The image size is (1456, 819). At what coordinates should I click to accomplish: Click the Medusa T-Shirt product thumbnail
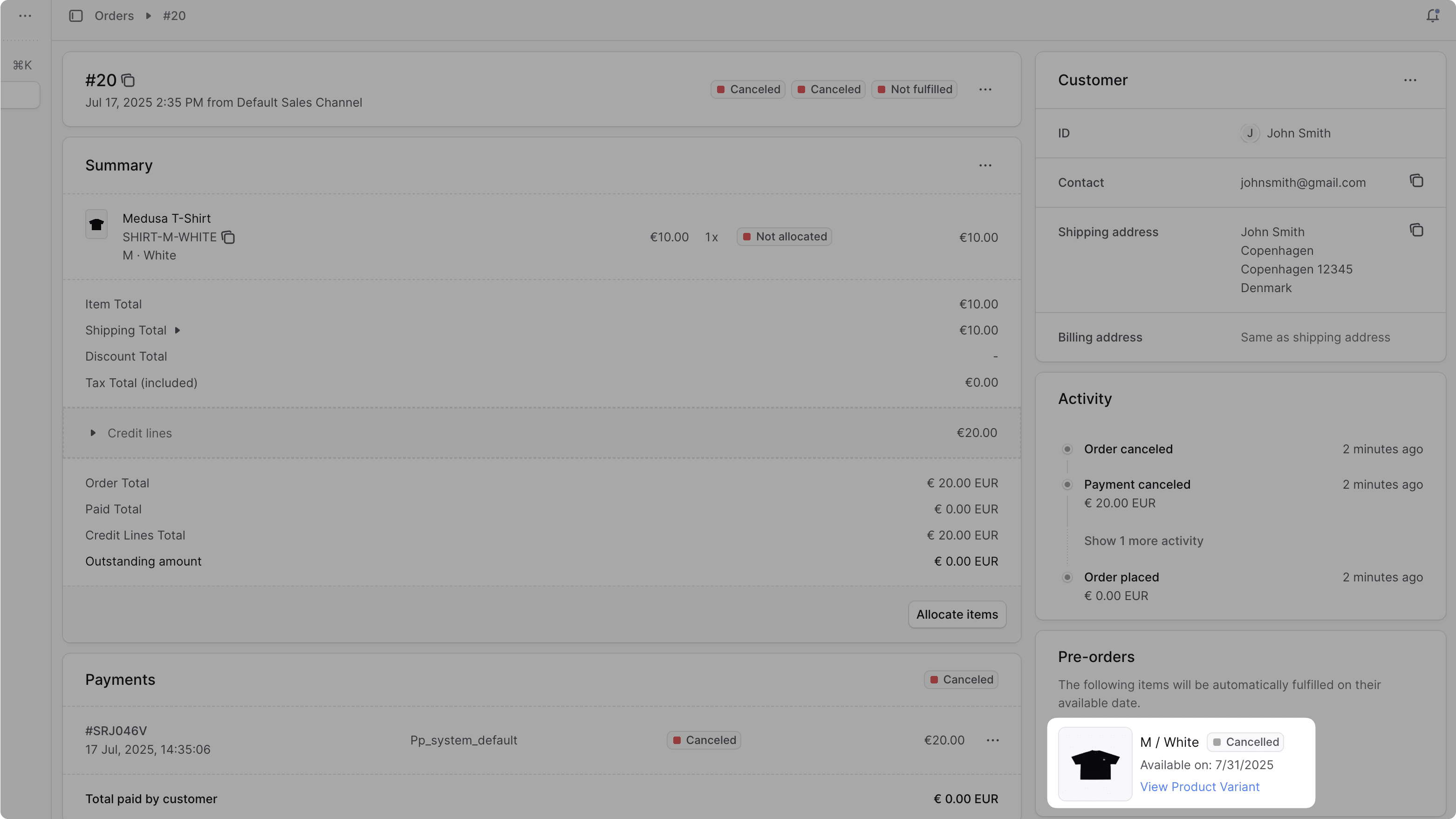96,225
